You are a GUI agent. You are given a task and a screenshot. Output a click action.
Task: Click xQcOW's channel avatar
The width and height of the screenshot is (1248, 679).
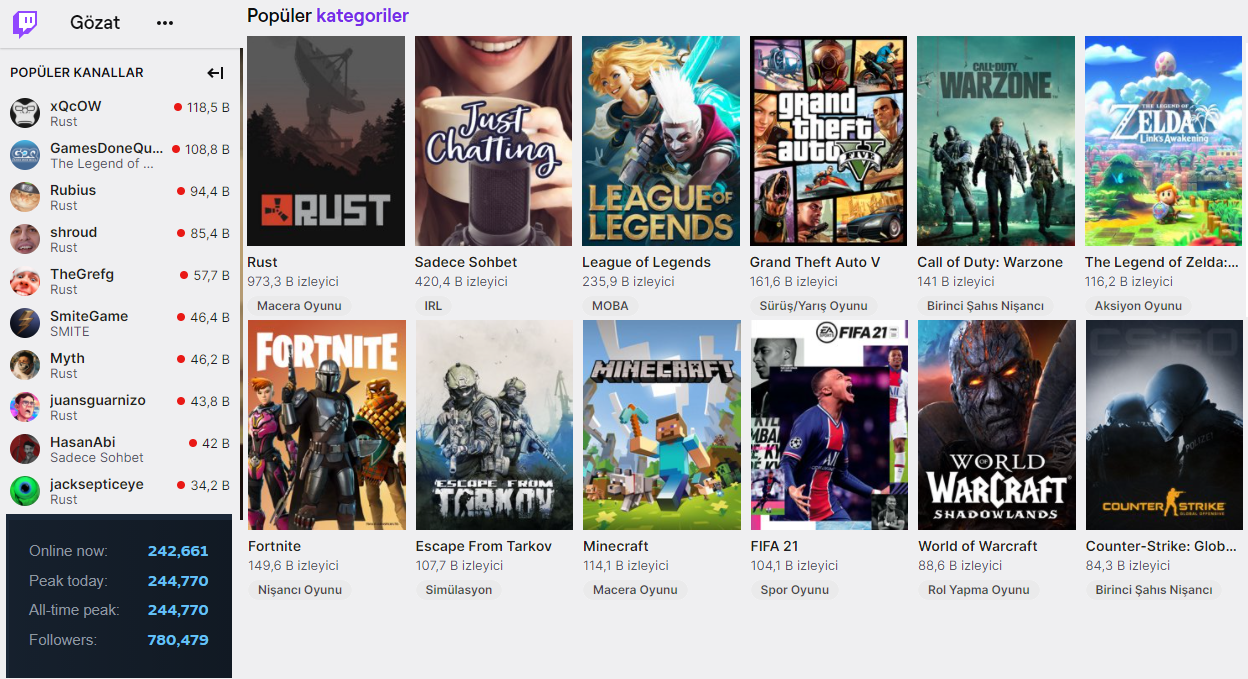point(25,113)
